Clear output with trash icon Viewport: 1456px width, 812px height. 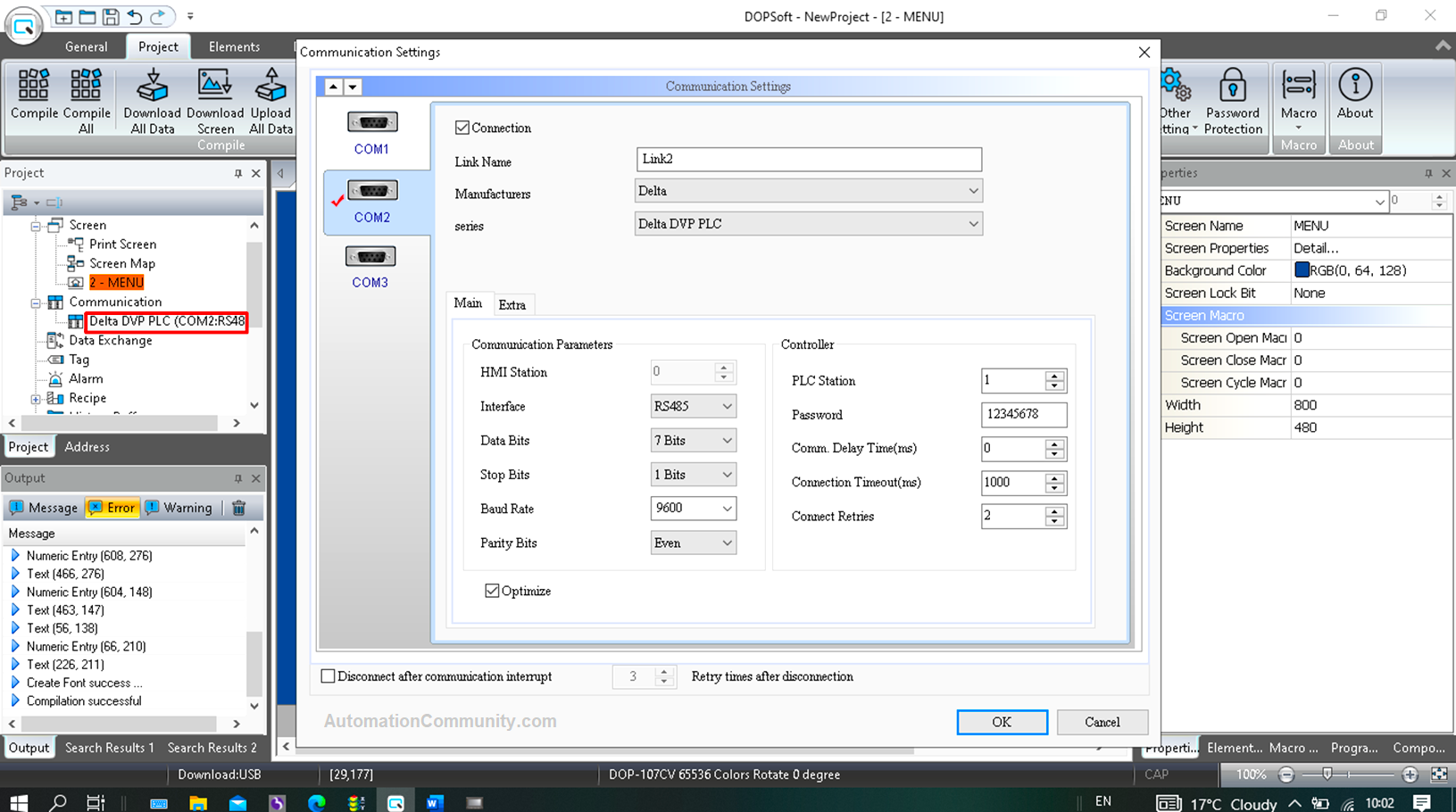point(238,508)
